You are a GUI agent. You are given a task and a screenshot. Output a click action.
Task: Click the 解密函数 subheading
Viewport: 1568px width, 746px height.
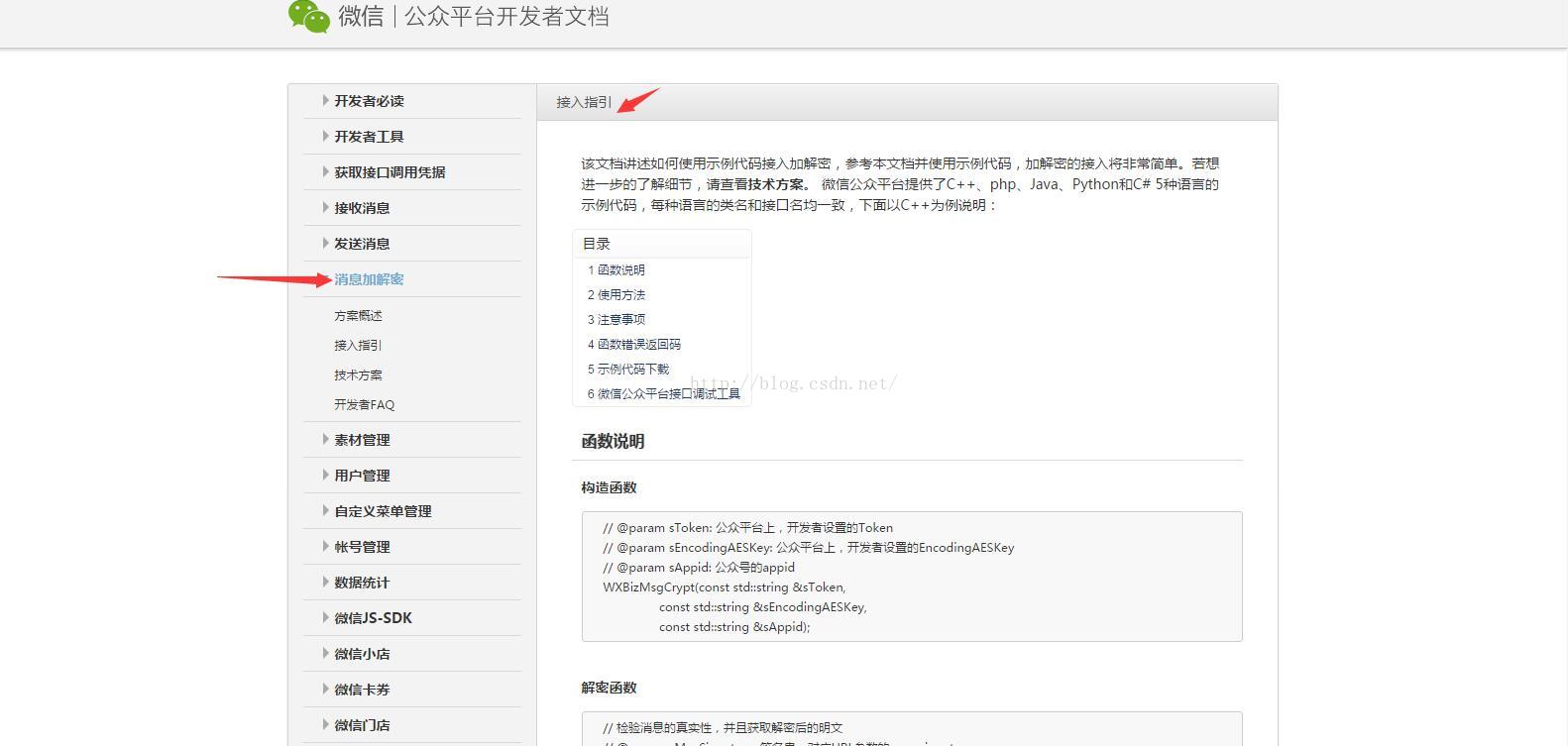[609, 688]
